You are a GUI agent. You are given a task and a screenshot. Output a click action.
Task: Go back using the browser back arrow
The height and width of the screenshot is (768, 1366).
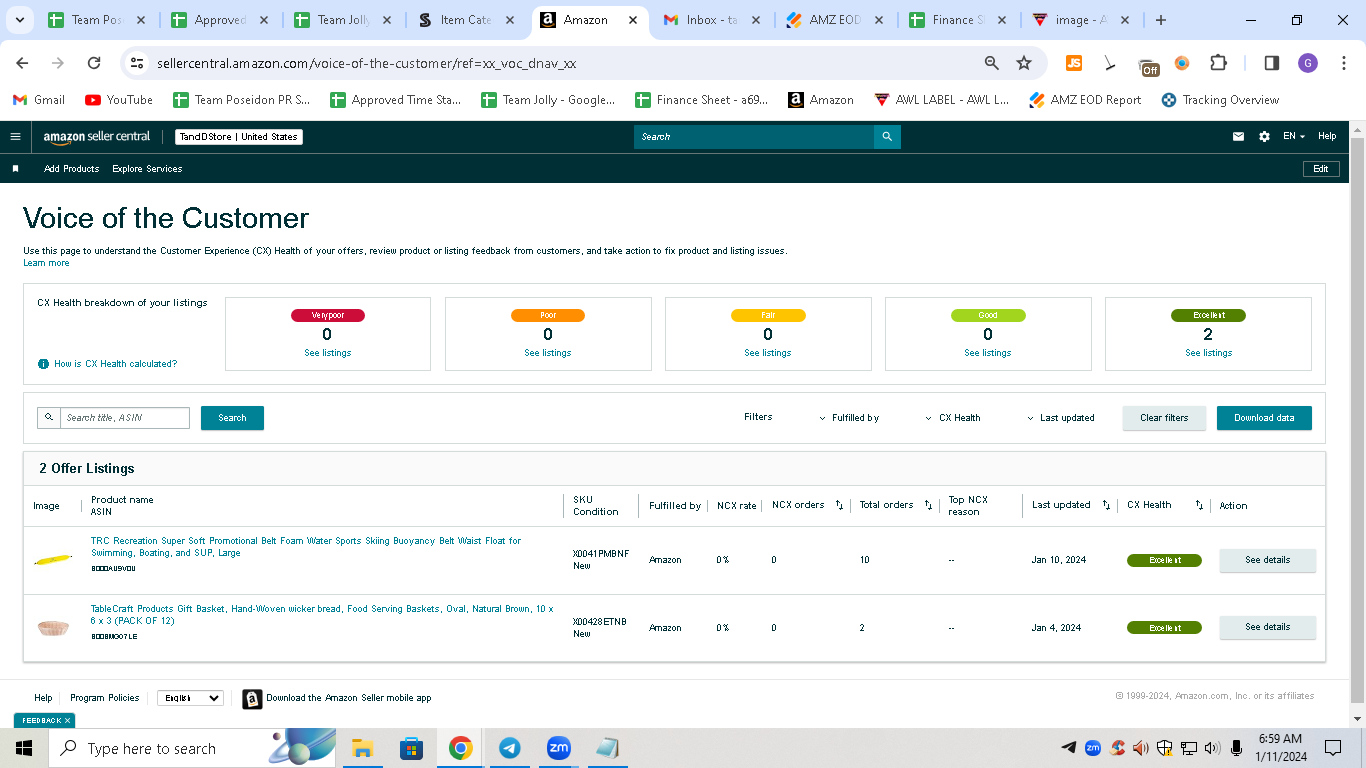[22, 63]
